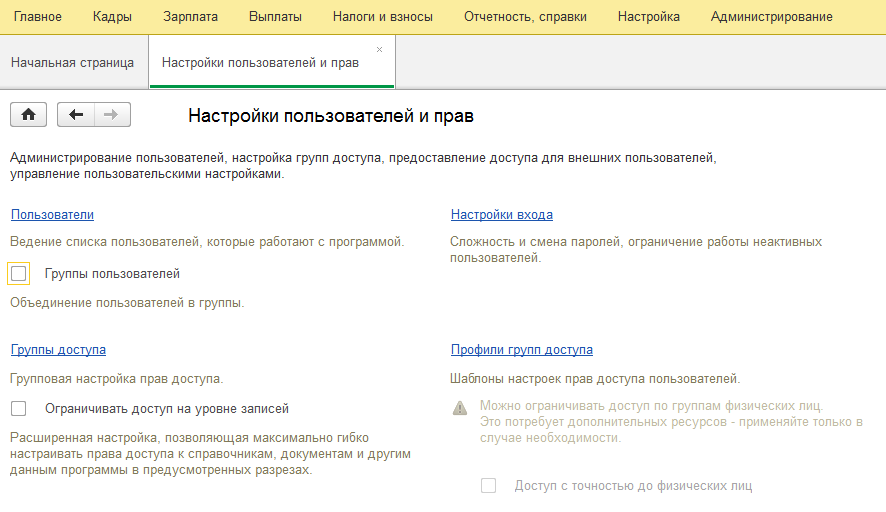Screen dimensions: 886x512
Task: Close the Настройки пользователей и прав tab
Action: (x=379, y=49)
